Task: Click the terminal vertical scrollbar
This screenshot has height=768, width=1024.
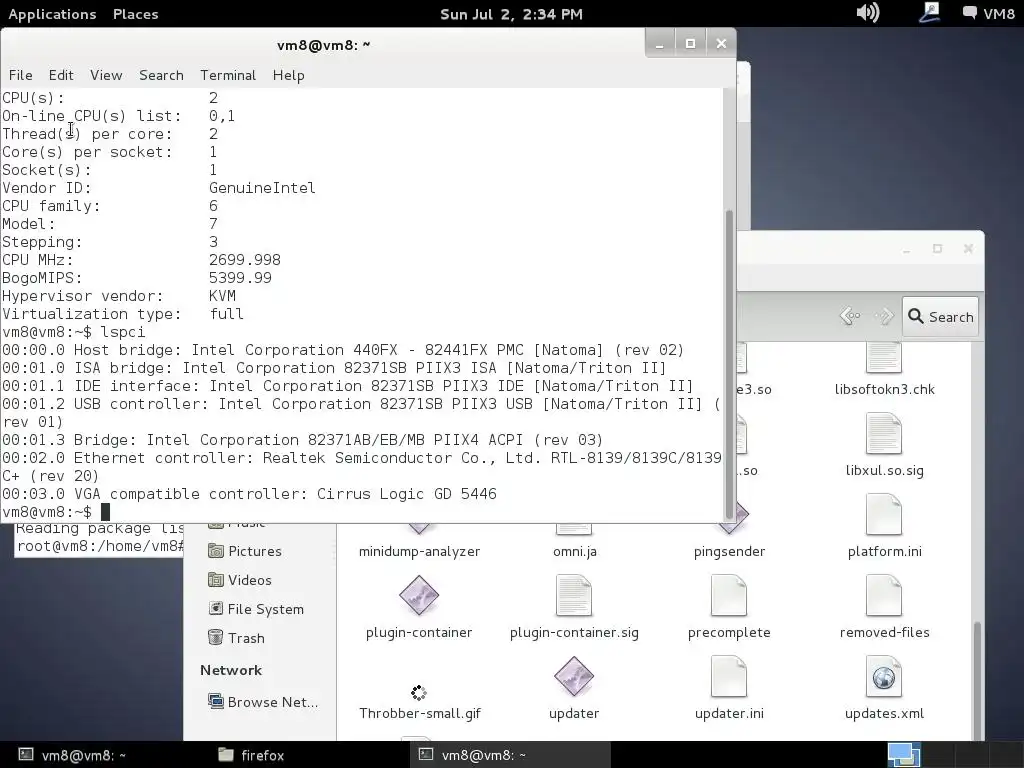Action: tap(729, 363)
